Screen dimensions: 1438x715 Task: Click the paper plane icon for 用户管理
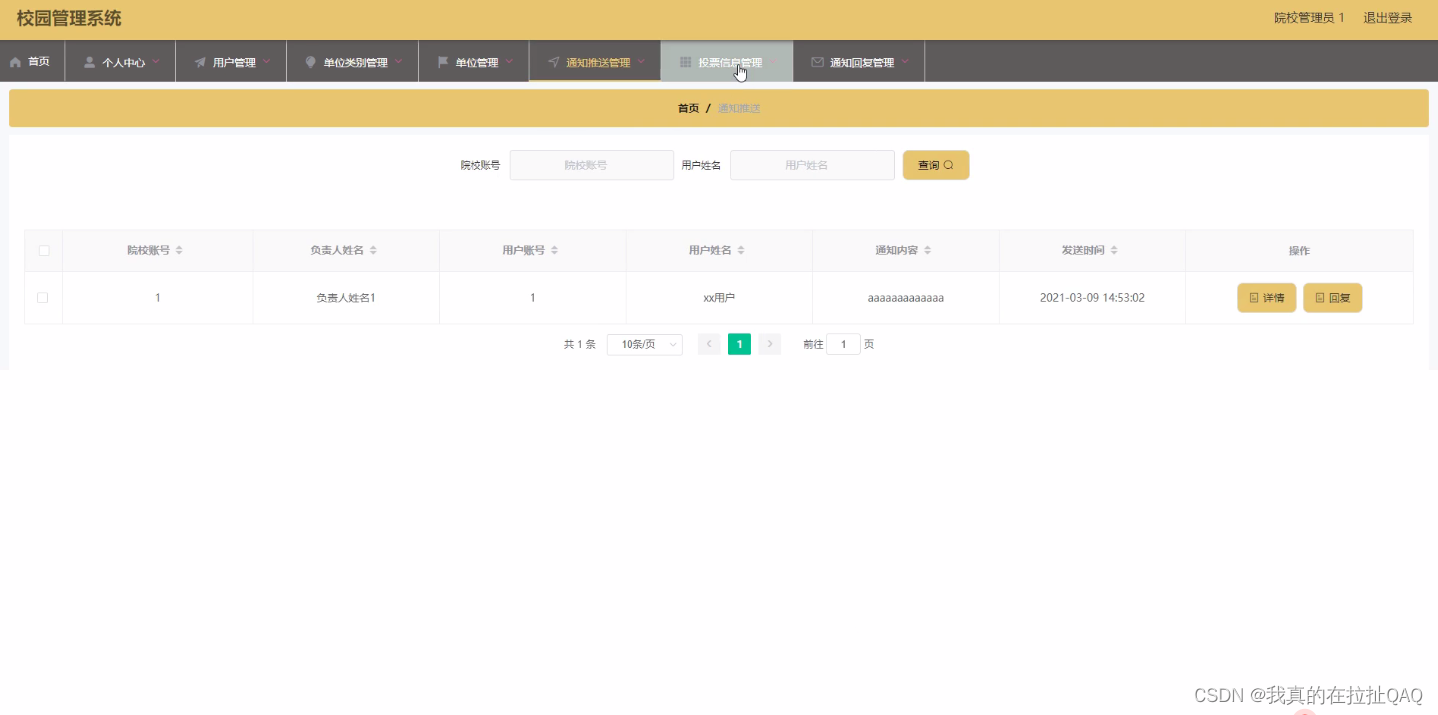pos(200,62)
